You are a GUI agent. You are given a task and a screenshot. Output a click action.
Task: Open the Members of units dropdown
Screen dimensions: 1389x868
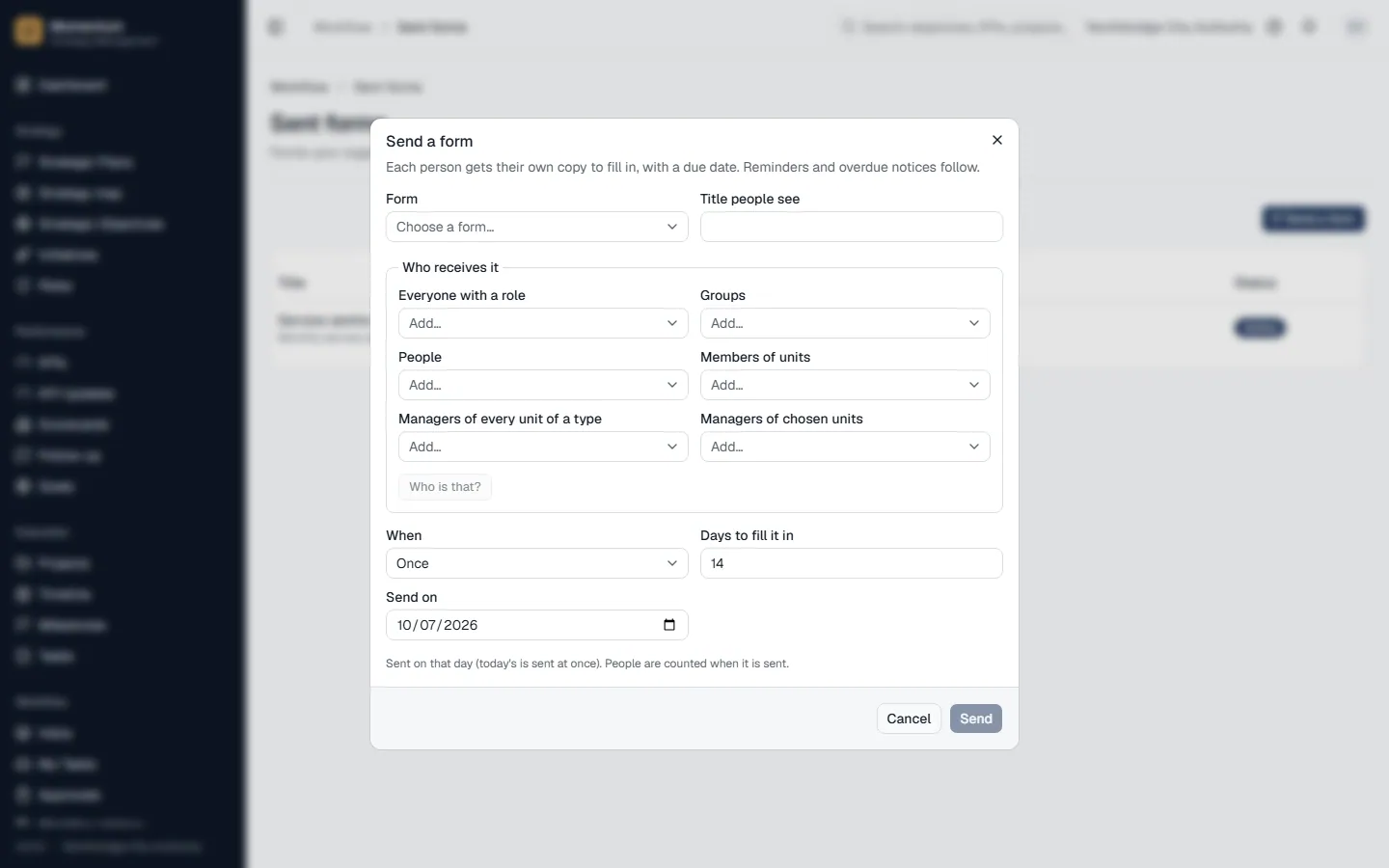845,385
